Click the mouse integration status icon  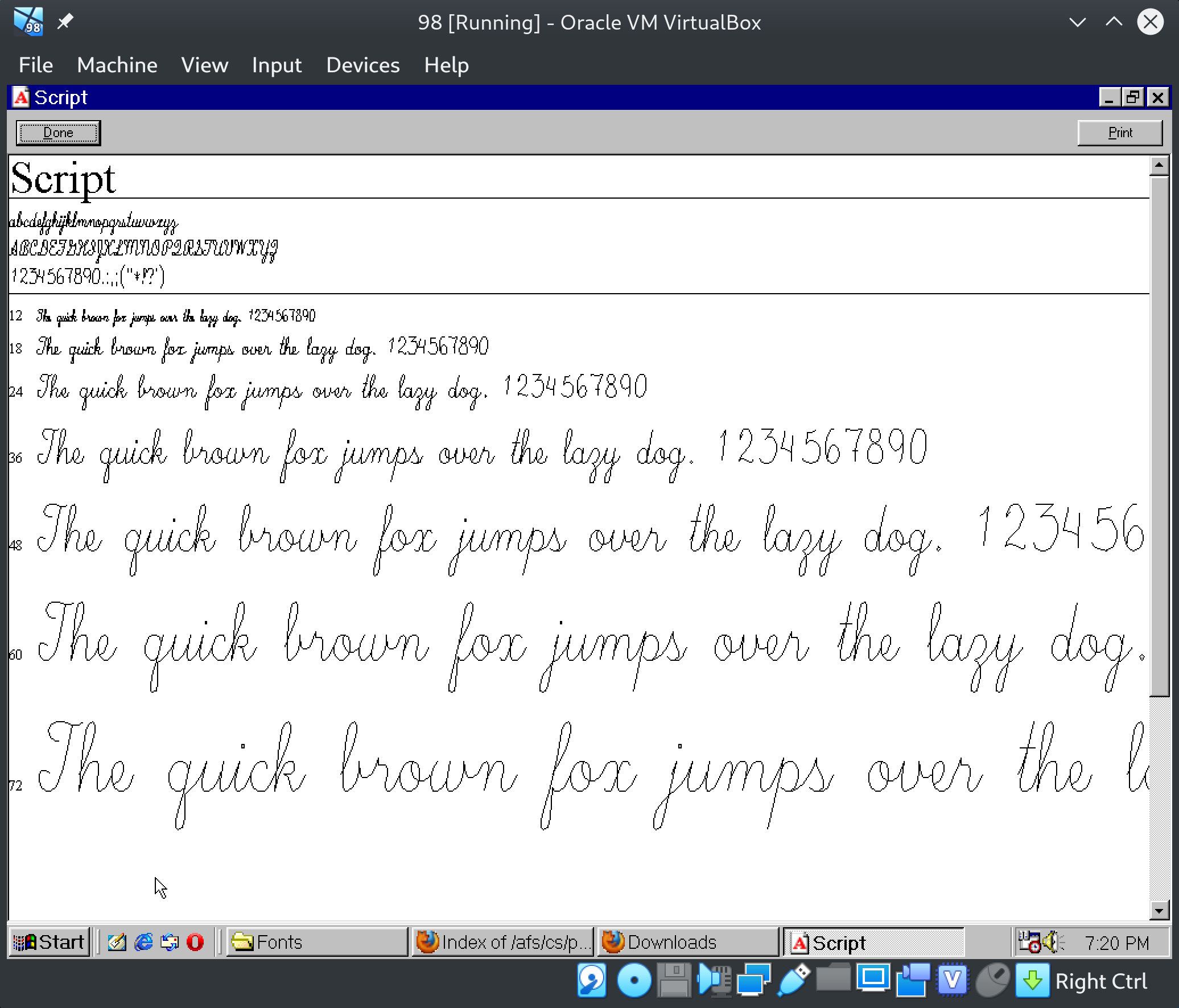pos(993,981)
